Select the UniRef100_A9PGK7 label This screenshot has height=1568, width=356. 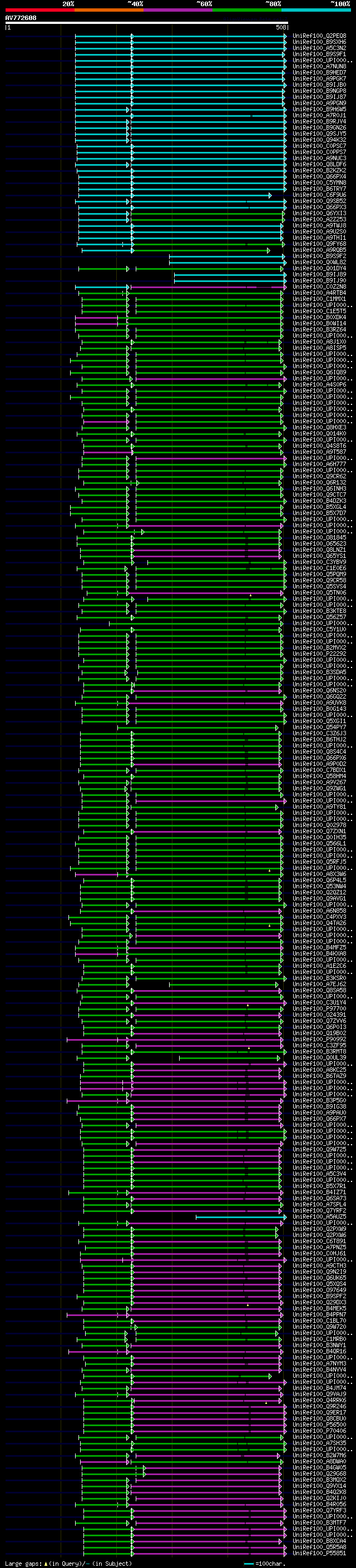tap(319, 78)
